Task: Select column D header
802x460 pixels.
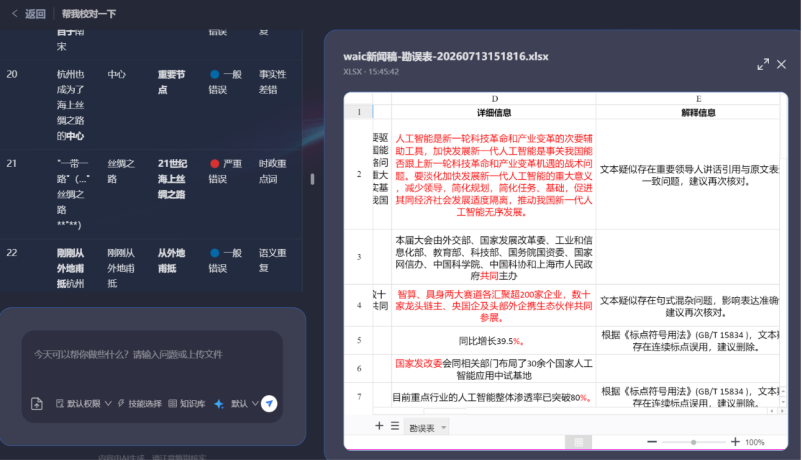Action: pyautogui.click(x=494, y=99)
